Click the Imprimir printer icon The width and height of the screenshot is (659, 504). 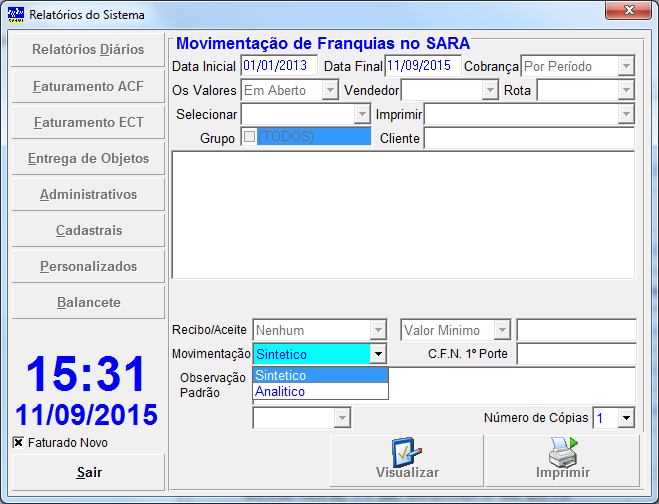pos(563,452)
